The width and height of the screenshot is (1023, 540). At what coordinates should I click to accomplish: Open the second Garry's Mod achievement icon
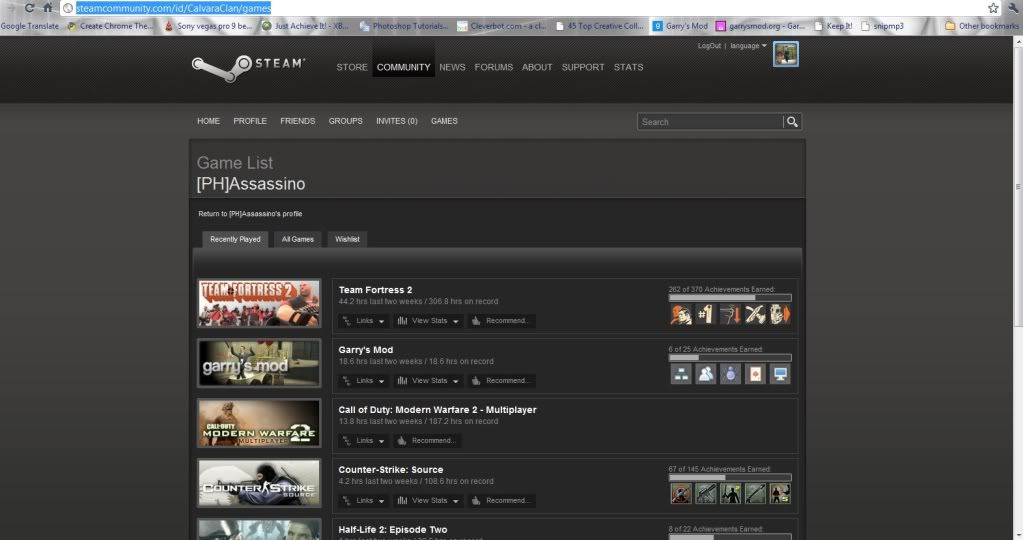click(705, 374)
